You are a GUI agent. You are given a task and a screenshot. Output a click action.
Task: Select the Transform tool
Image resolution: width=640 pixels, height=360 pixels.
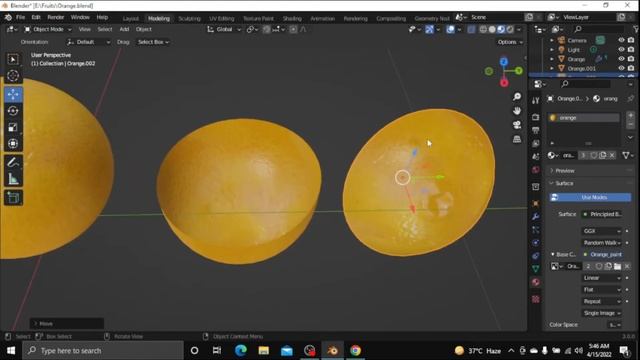[x=13, y=144]
